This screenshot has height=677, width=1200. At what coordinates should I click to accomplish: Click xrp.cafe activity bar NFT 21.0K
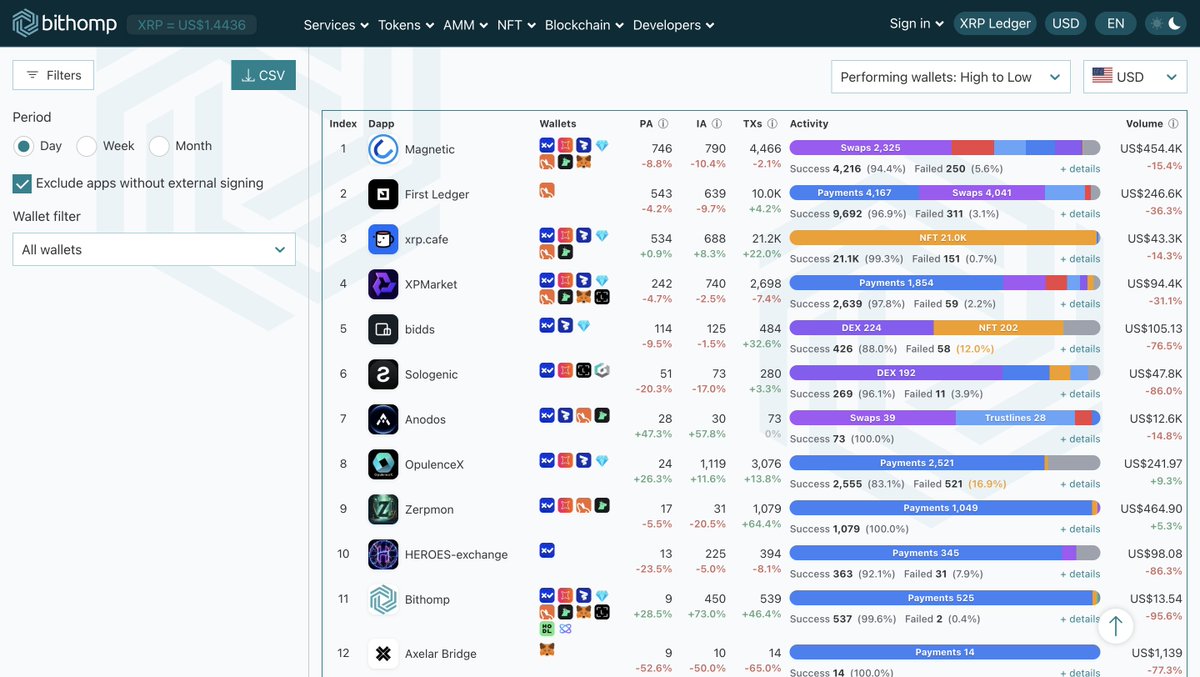click(x=943, y=238)
